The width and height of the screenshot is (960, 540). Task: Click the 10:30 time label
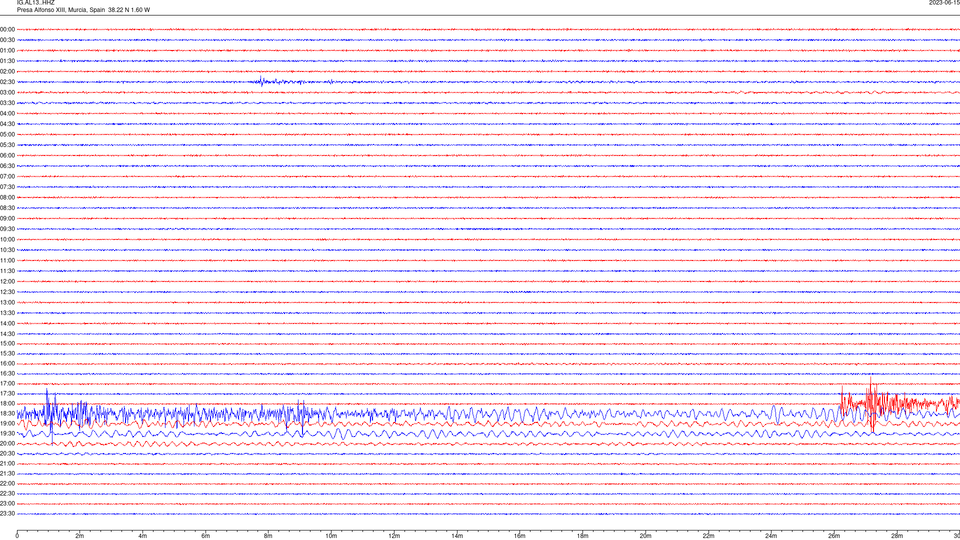(7, 250)
